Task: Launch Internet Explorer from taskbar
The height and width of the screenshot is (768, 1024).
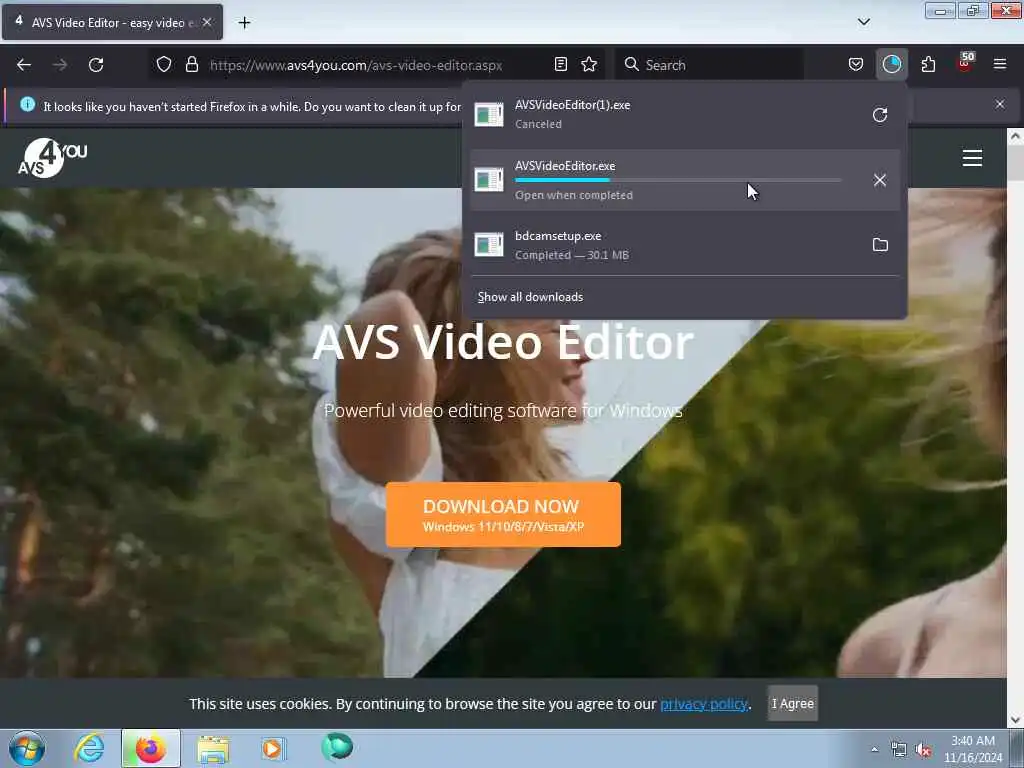Action: pos(89,748)
